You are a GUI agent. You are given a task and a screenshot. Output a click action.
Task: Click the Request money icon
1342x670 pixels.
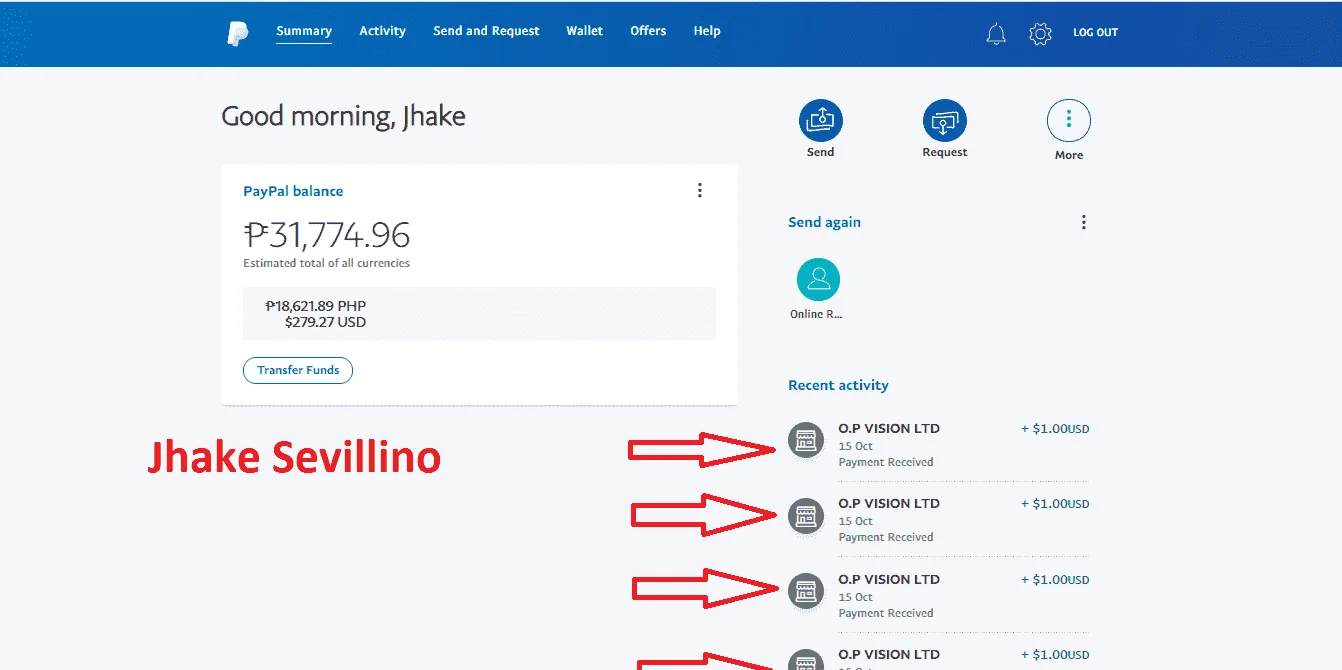[944, 121]
